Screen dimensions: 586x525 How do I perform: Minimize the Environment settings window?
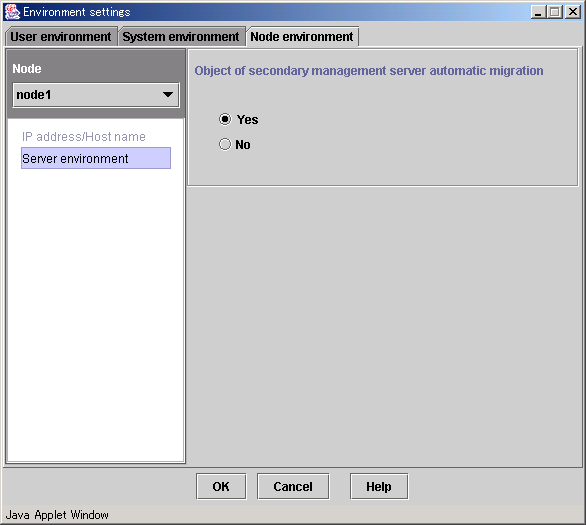tap(538, 12)
